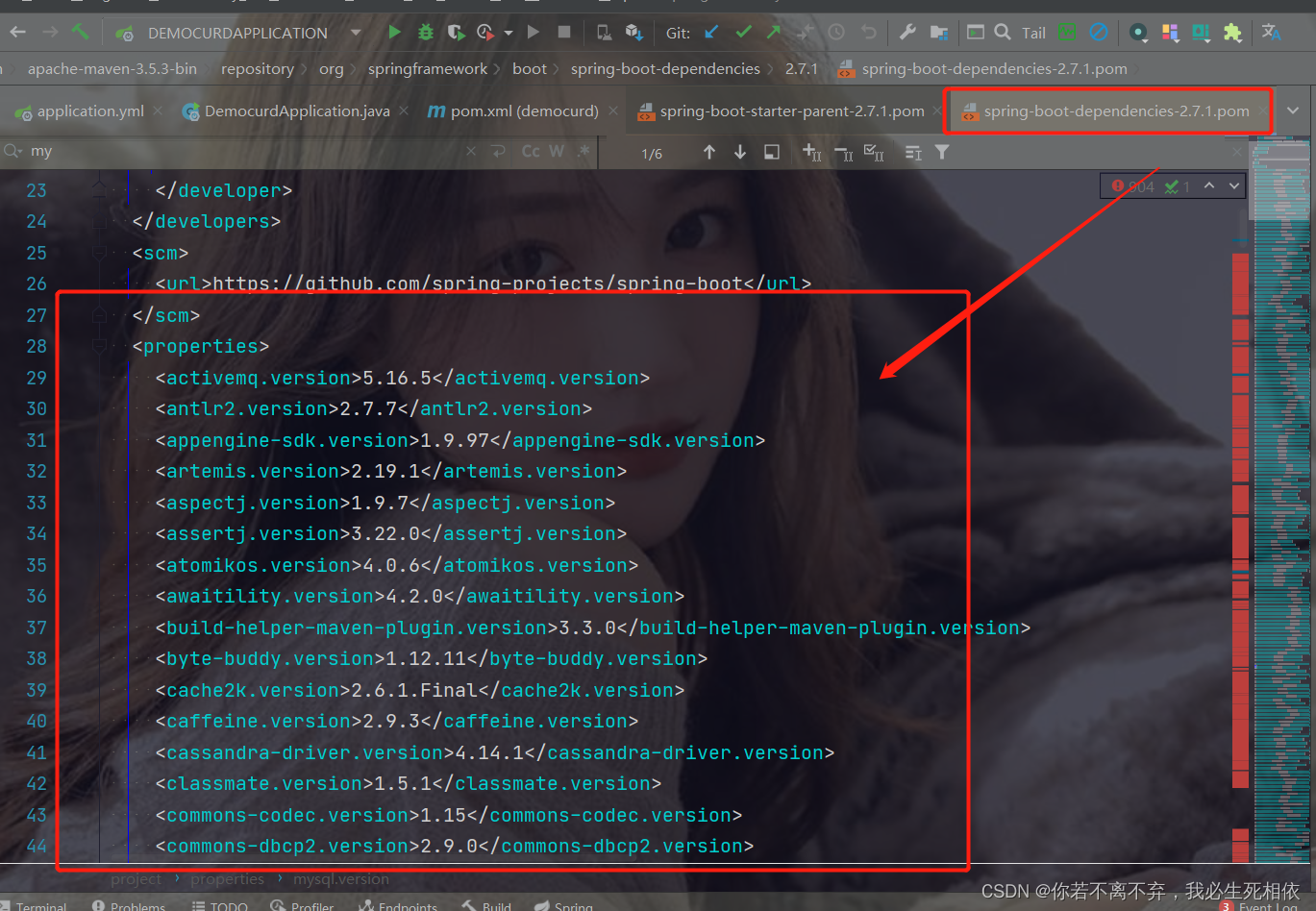Toggle Words option in find bar
This screenshot has height=911, width=1316.
point(557,152)
